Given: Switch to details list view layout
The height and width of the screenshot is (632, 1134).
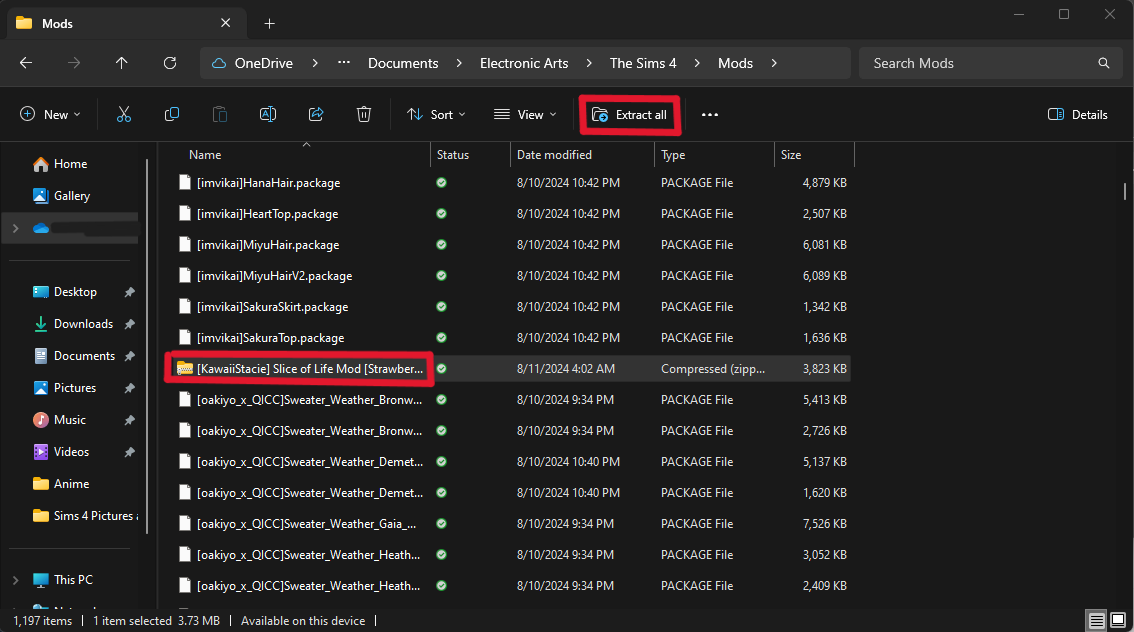Looking at the screenshot, I should click(x=1096, y=621).
